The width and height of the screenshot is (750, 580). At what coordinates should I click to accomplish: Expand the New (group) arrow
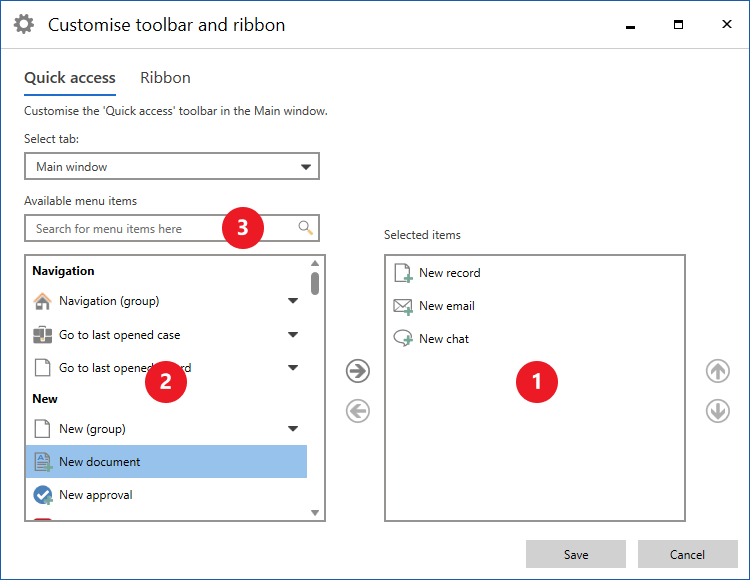click(293, 429)
